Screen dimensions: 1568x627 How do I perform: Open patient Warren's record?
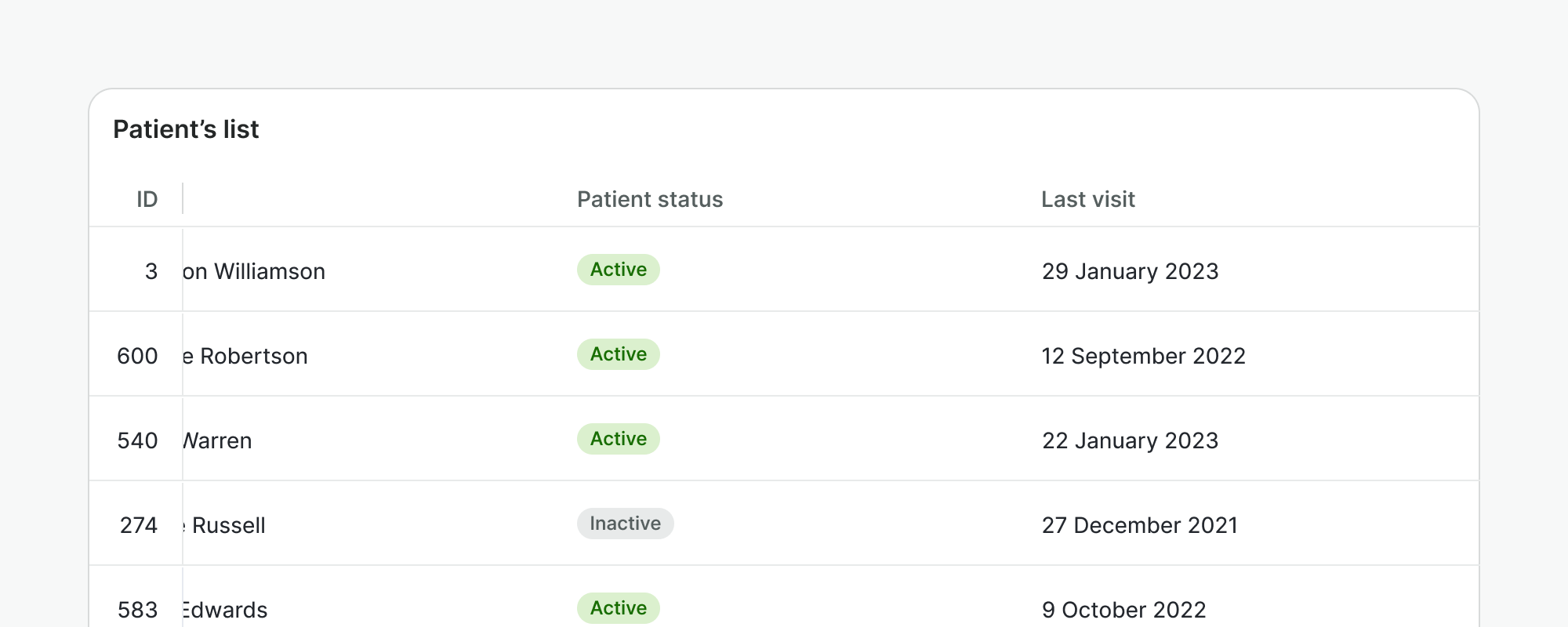point(218,440)
